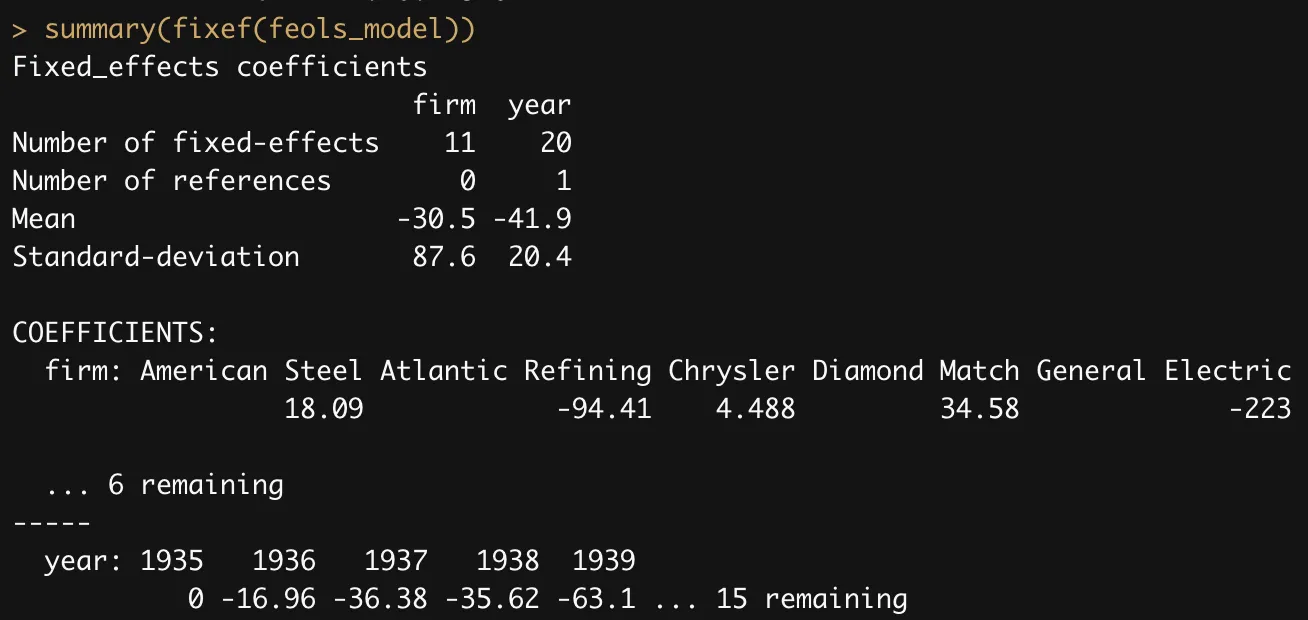Click the summary(fixef(feols_model)) command text

[x=260, y=29]
